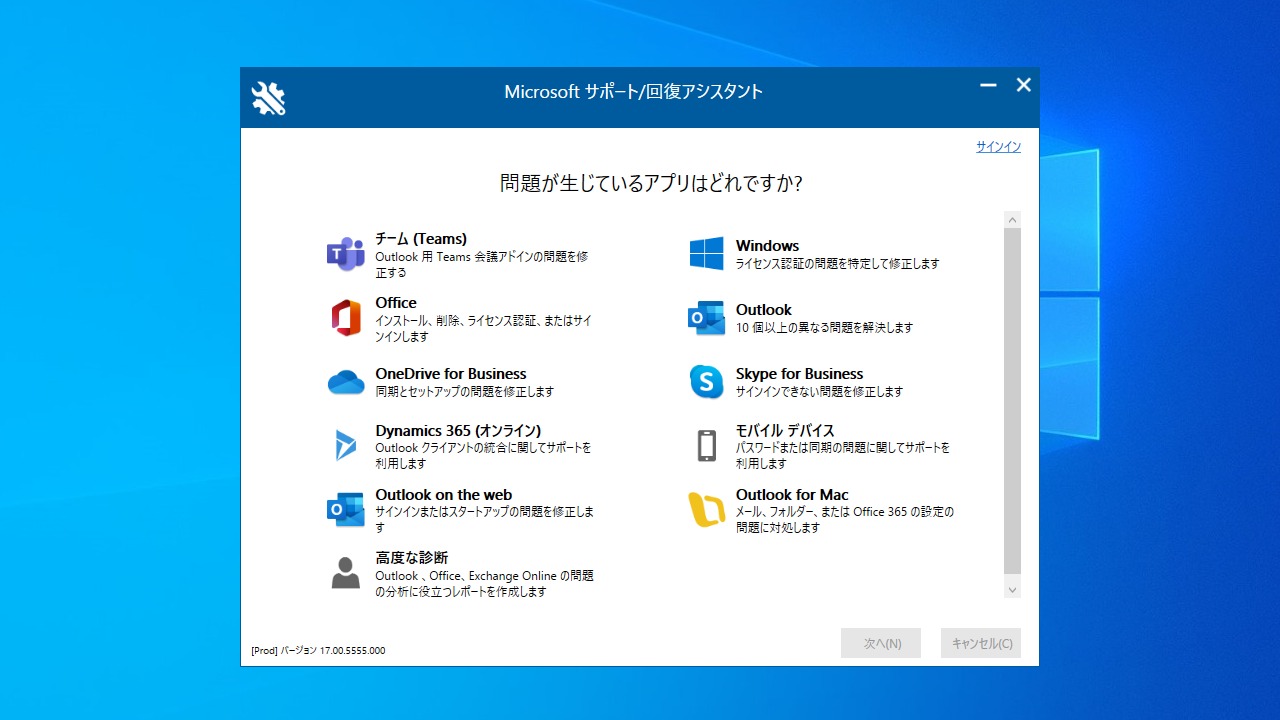
Task: Choose the OneDrive for Business cloud icon
Action: point(346,382)
